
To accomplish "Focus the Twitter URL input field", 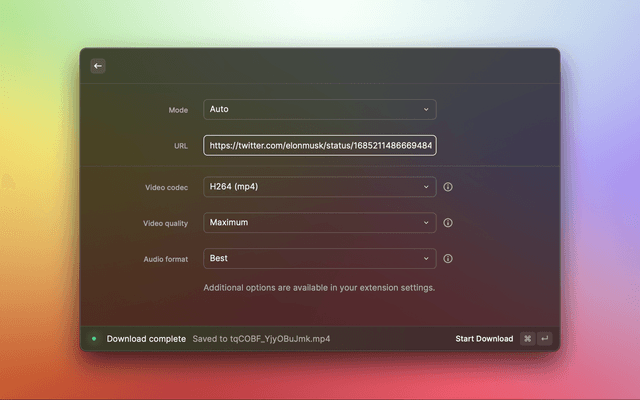I will [319, 146].
